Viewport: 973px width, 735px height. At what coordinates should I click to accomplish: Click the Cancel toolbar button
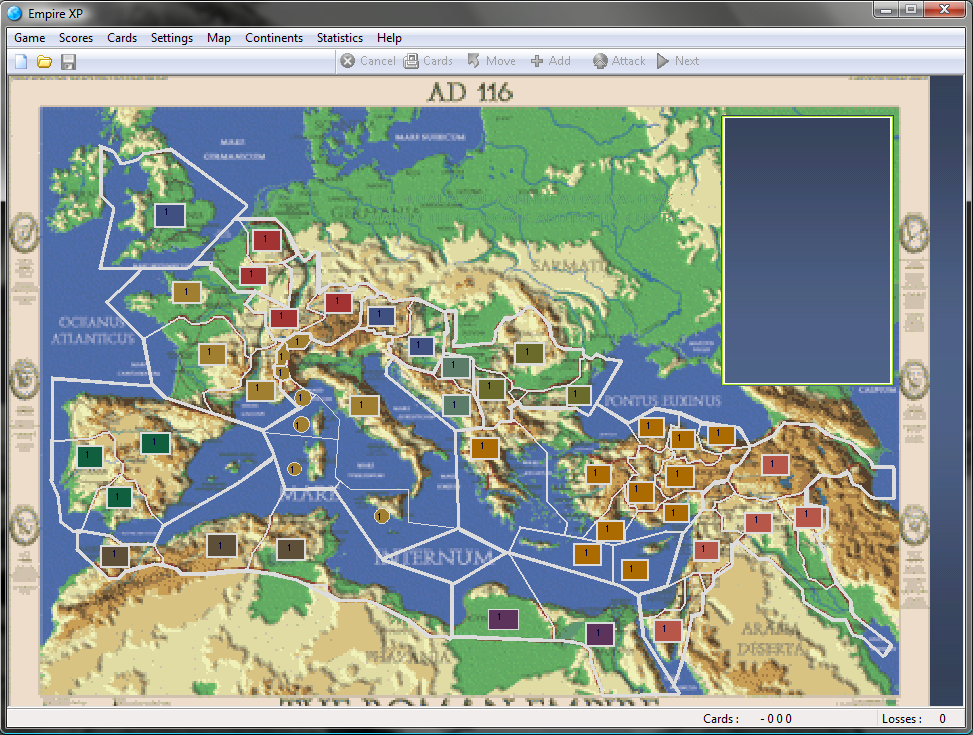[367, 61]
